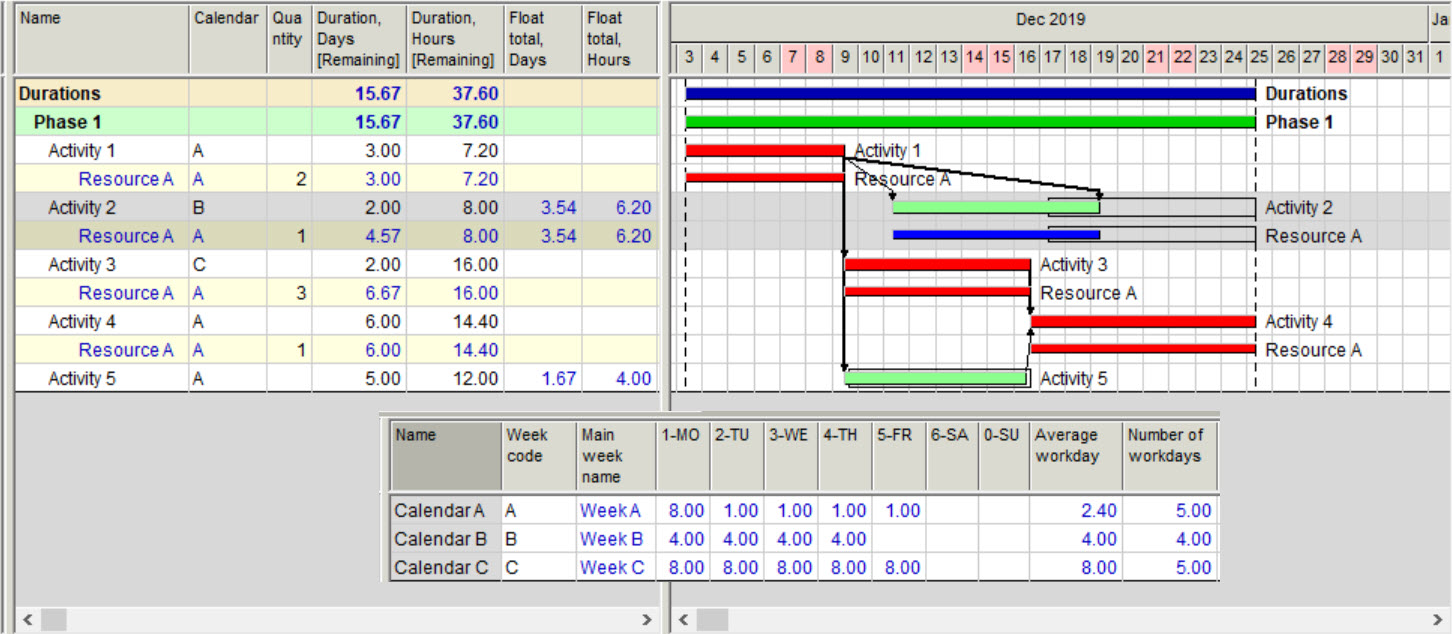
Task: Click the red Activity 1 Gantt bar
Action: coord(765,151)
